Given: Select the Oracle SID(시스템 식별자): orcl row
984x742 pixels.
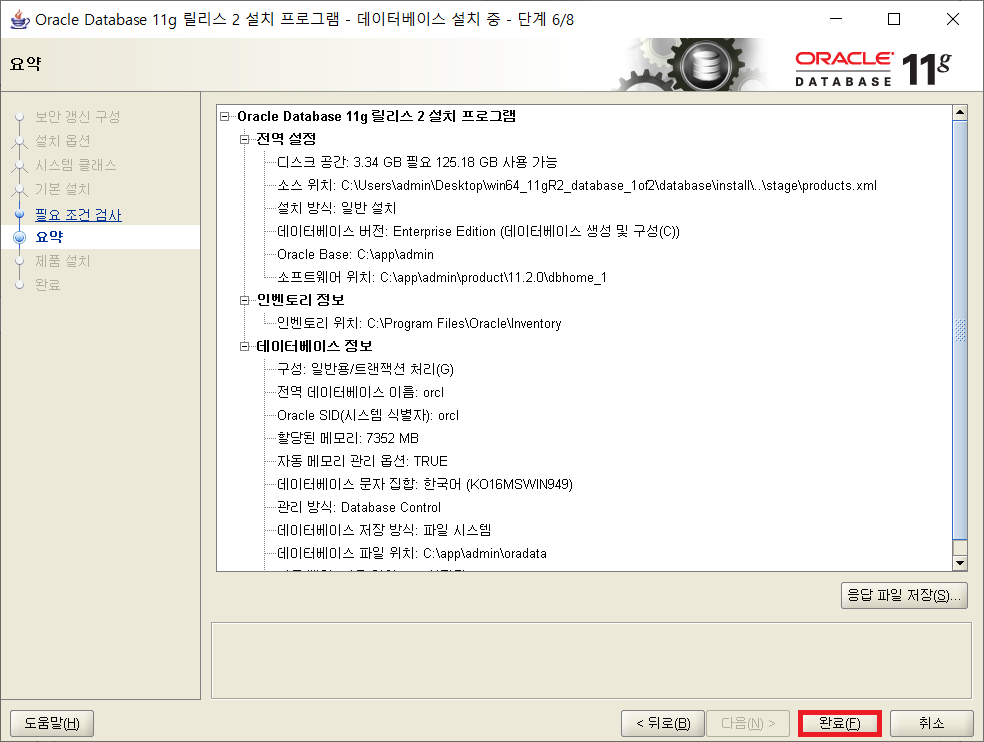Looking at the screenshot, I should (368, 416).
